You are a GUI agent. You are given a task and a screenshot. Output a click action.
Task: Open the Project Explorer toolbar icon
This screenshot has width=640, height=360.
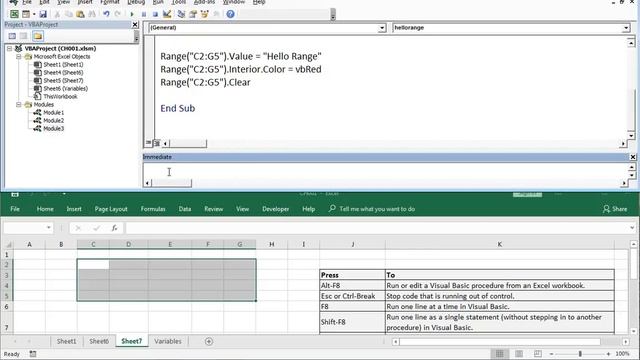coord(181,14)
